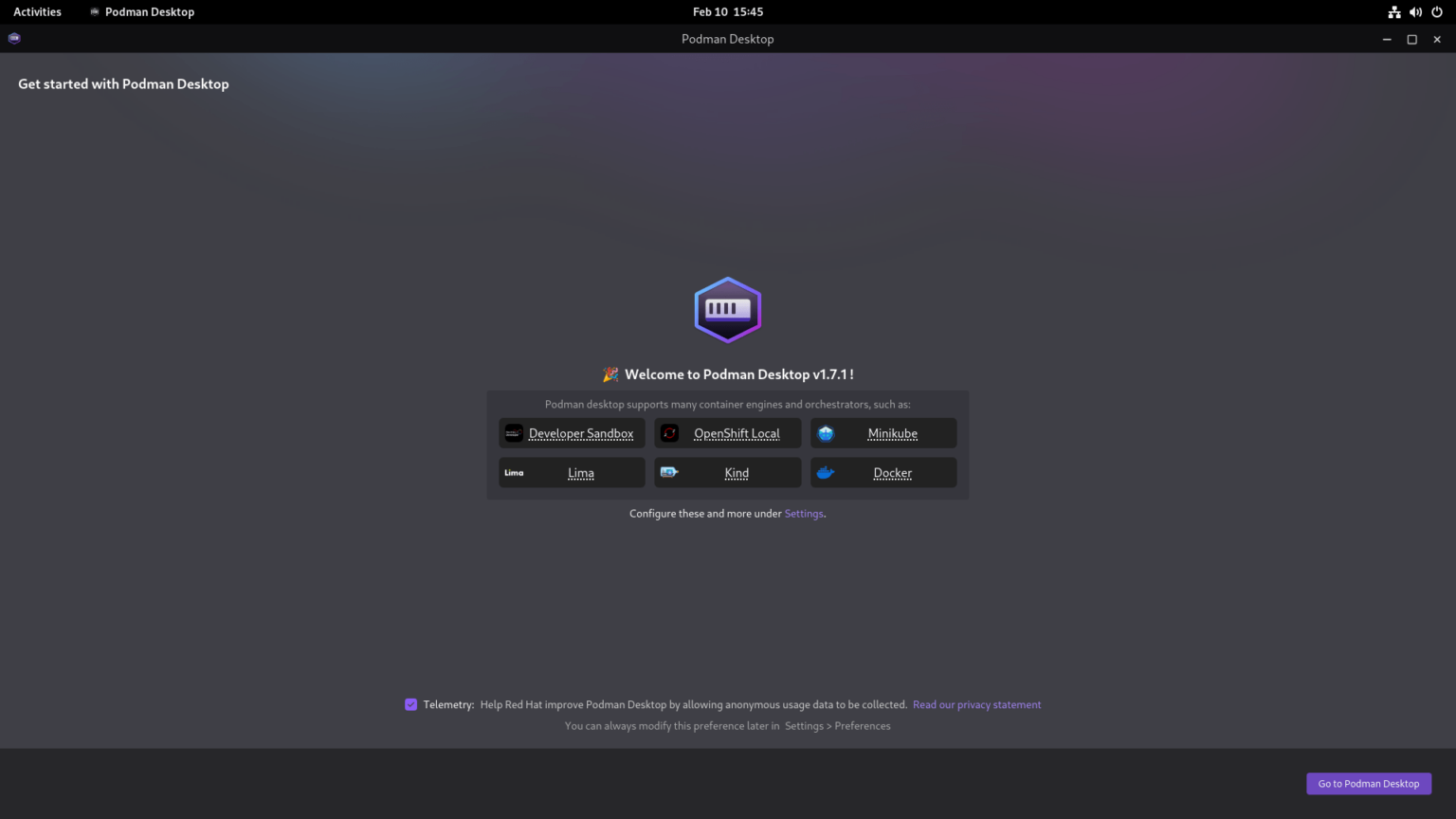Image resolution: width=1456 pixels, height=819 pixels.
Task: Follow the Developer Sandbox link
Action: (581, 433)
